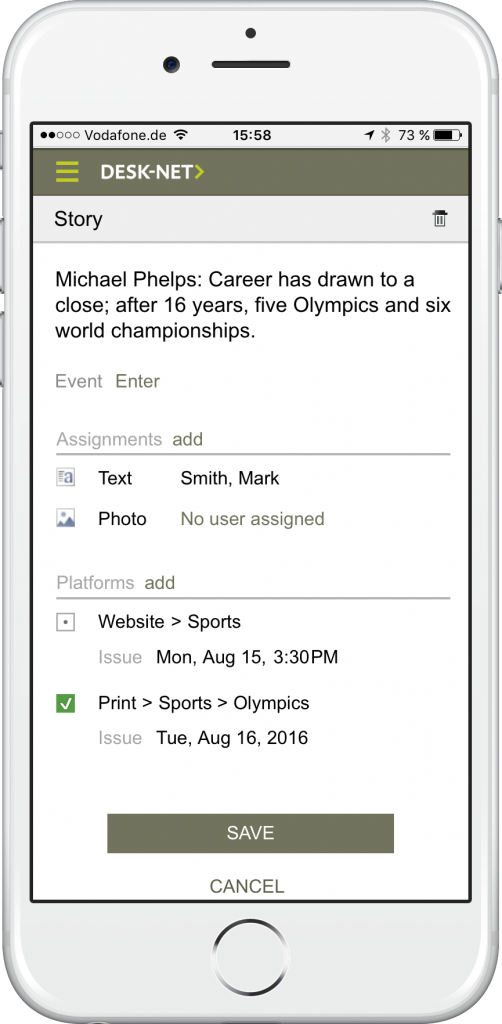This screenshot has height=1024, width=502.
Task: Add a new assignment
Action: 187,440
